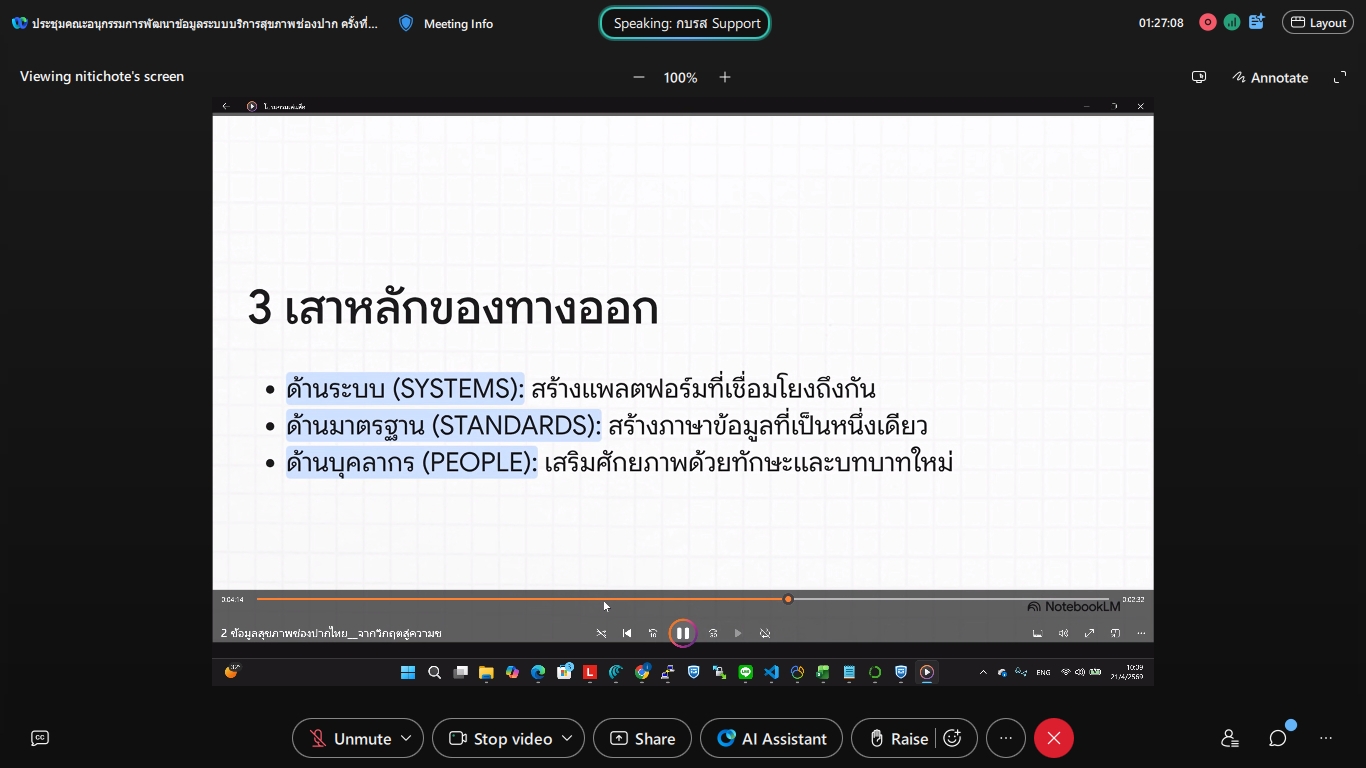Open reactions smiley icon

tap(953, 738)
